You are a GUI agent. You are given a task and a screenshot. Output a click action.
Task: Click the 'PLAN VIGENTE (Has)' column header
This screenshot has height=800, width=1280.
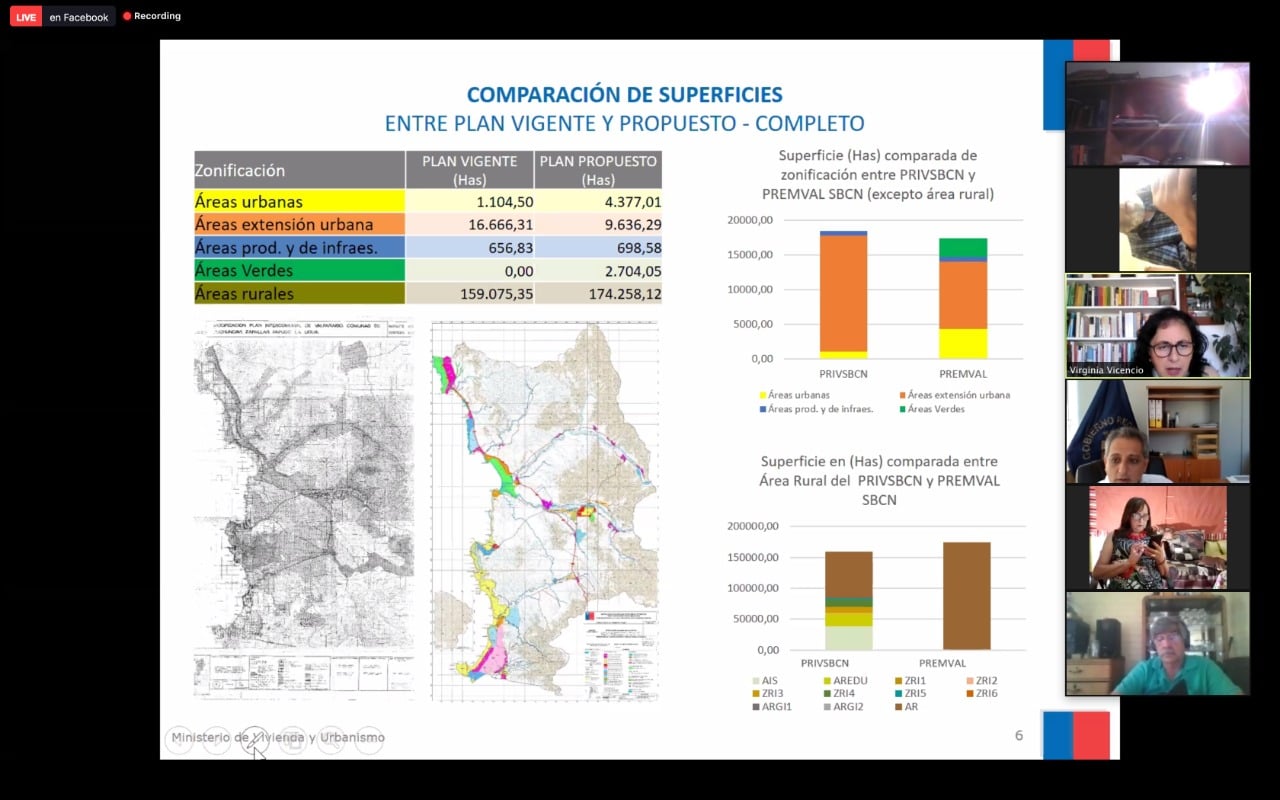tap(470, 170)
